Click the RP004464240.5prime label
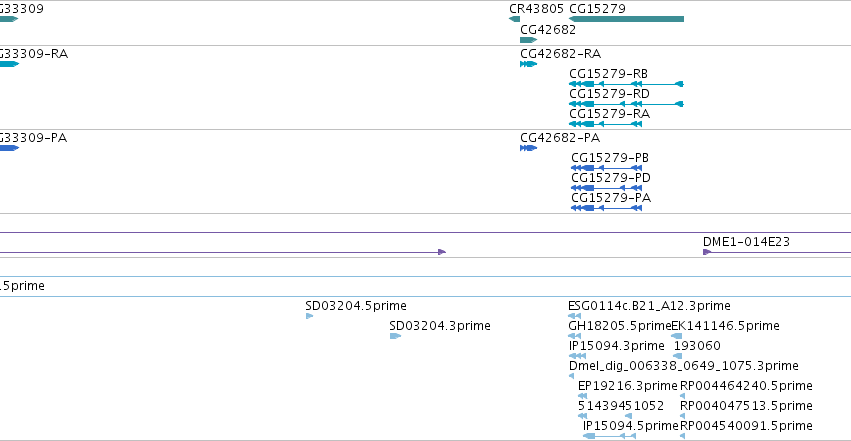The height and width of the screenshot is (441, 851). [746, 386]
